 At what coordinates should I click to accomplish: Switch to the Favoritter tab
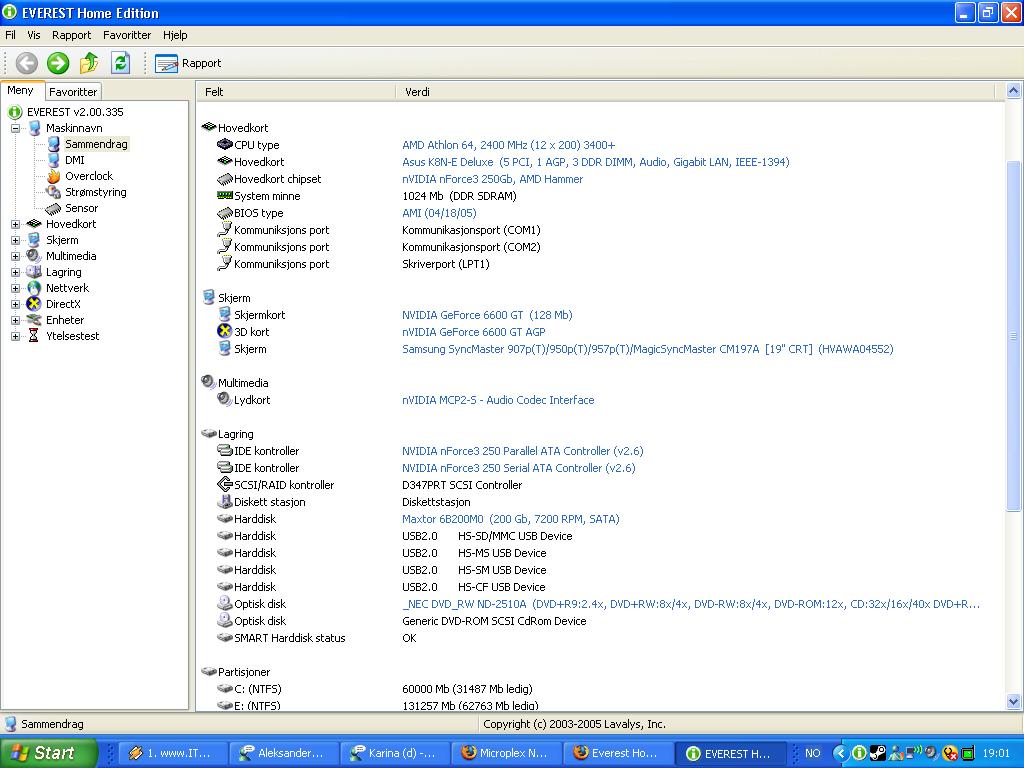[x=73, y=92]
